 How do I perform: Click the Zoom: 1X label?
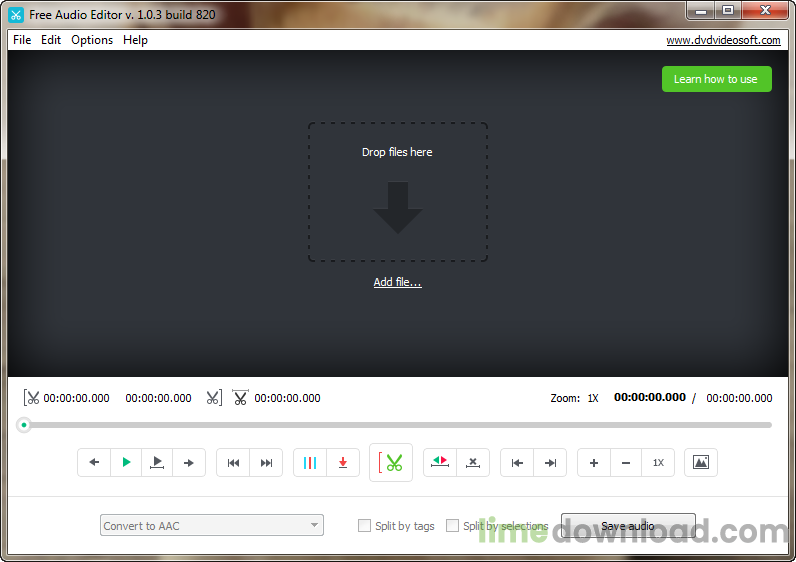pyautogui.click(x=575, y=398)
